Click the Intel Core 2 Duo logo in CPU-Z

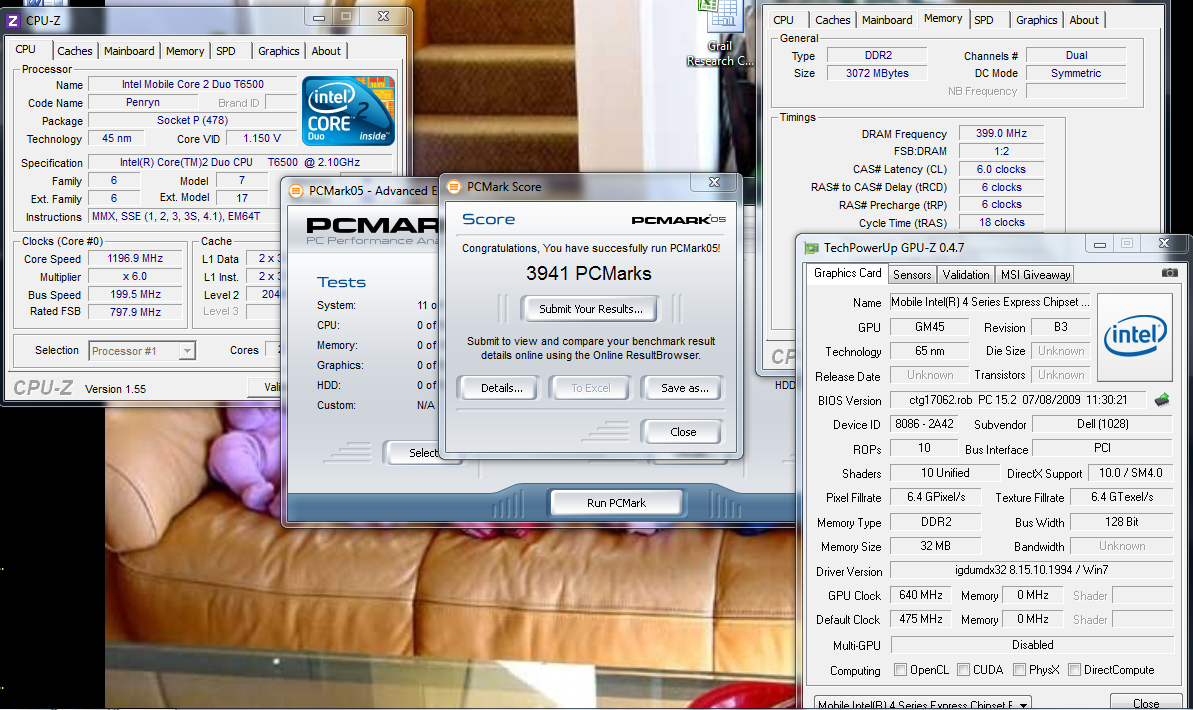(x=348, y=111)
